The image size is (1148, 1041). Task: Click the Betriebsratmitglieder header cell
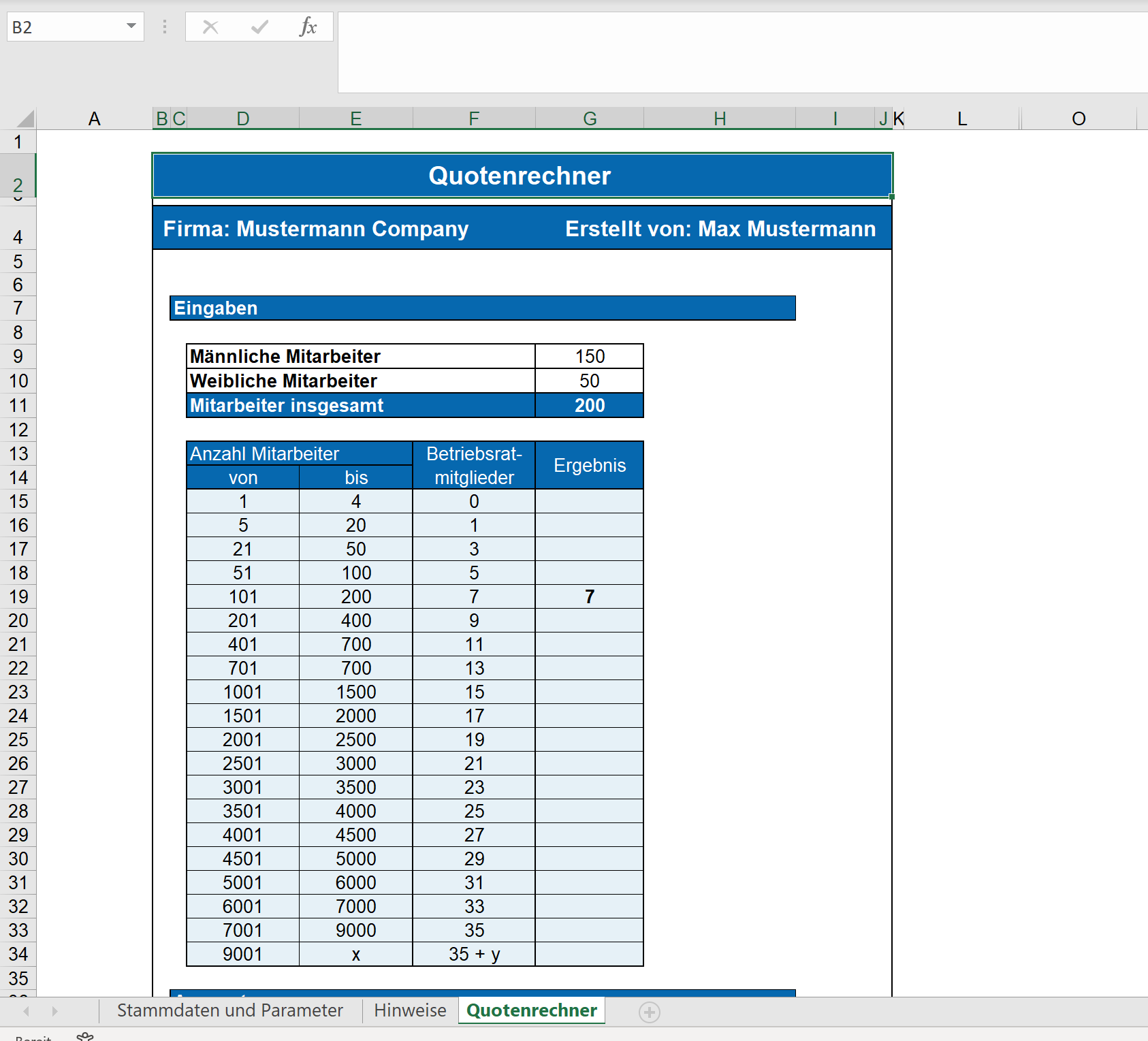click(474, 466)
